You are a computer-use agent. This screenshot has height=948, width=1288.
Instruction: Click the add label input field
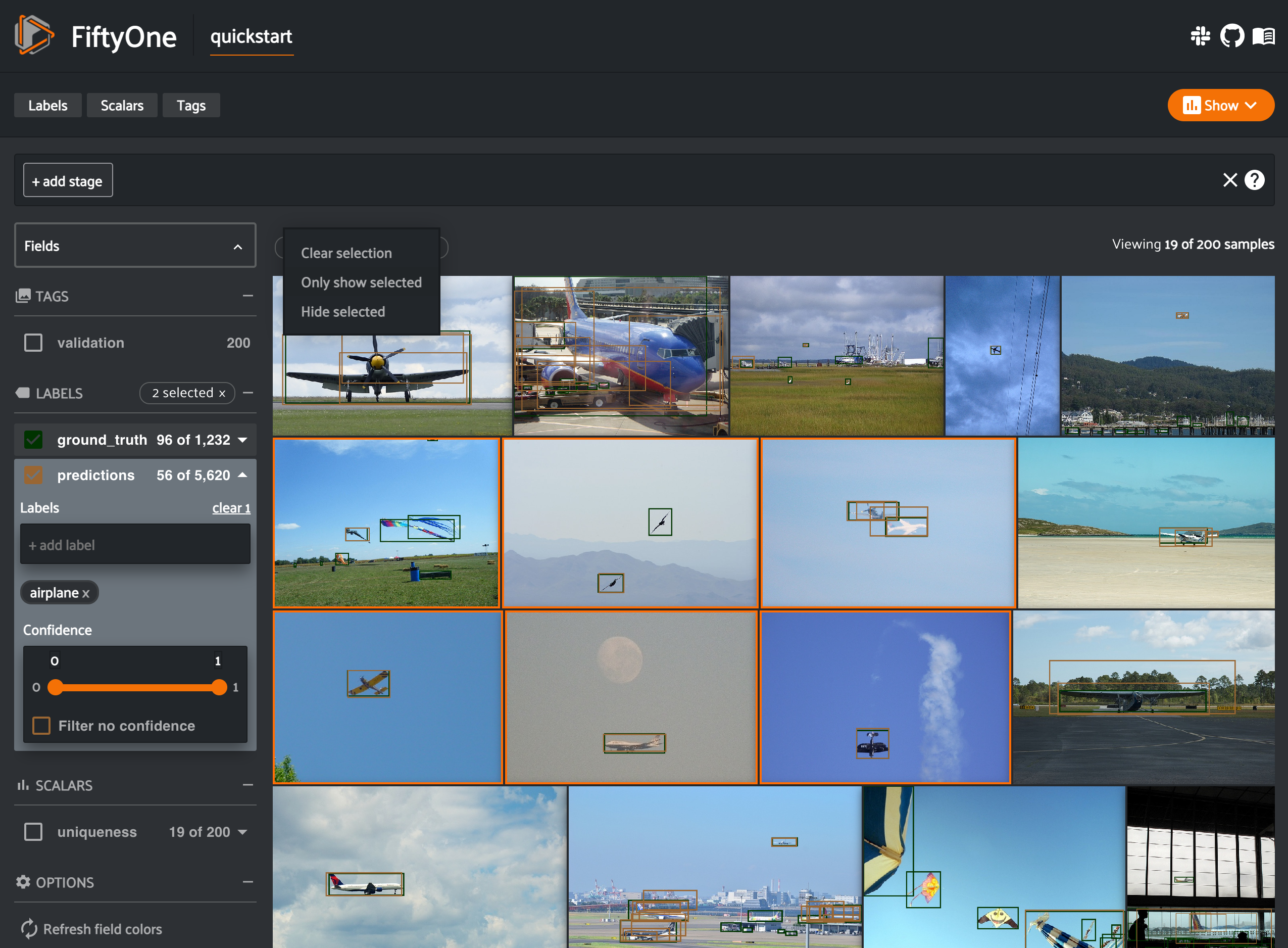(x=135, y=544)
